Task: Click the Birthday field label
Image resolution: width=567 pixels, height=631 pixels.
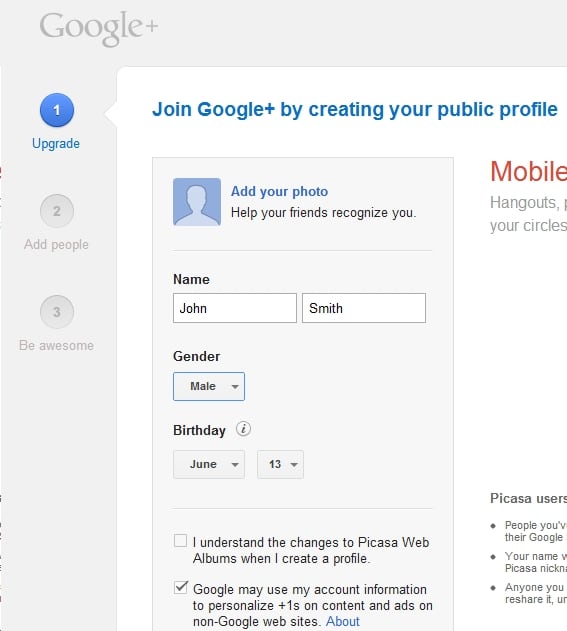Action: [199, 431]
